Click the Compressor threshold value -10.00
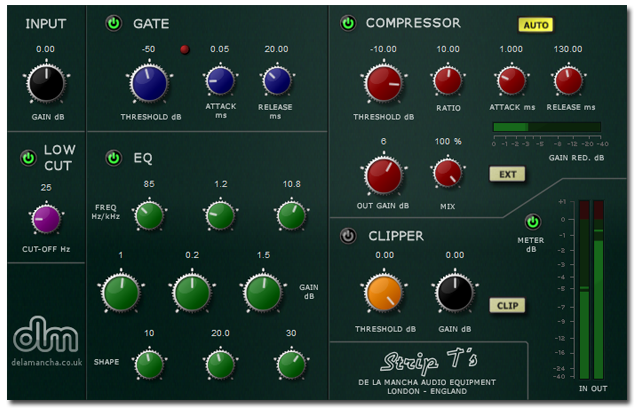The height and width of the screenshot is (410, 634). click(x=383, y=49)
